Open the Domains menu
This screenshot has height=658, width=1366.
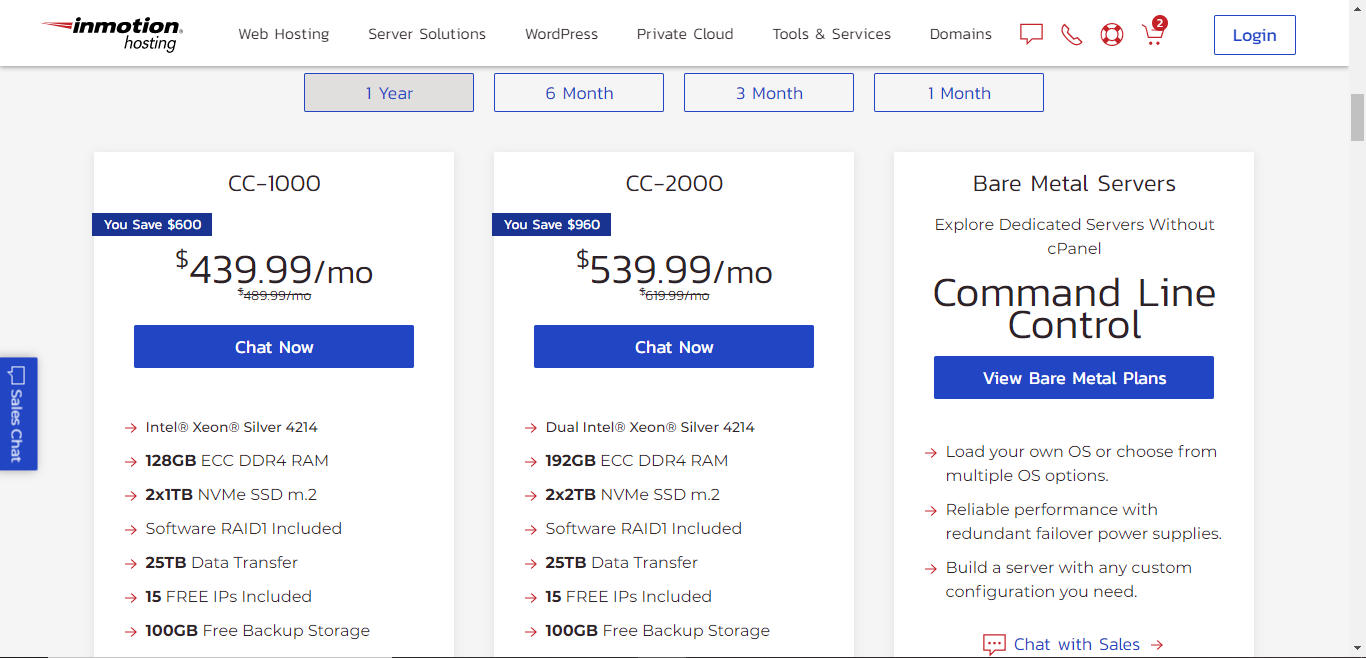click(960, 34)
